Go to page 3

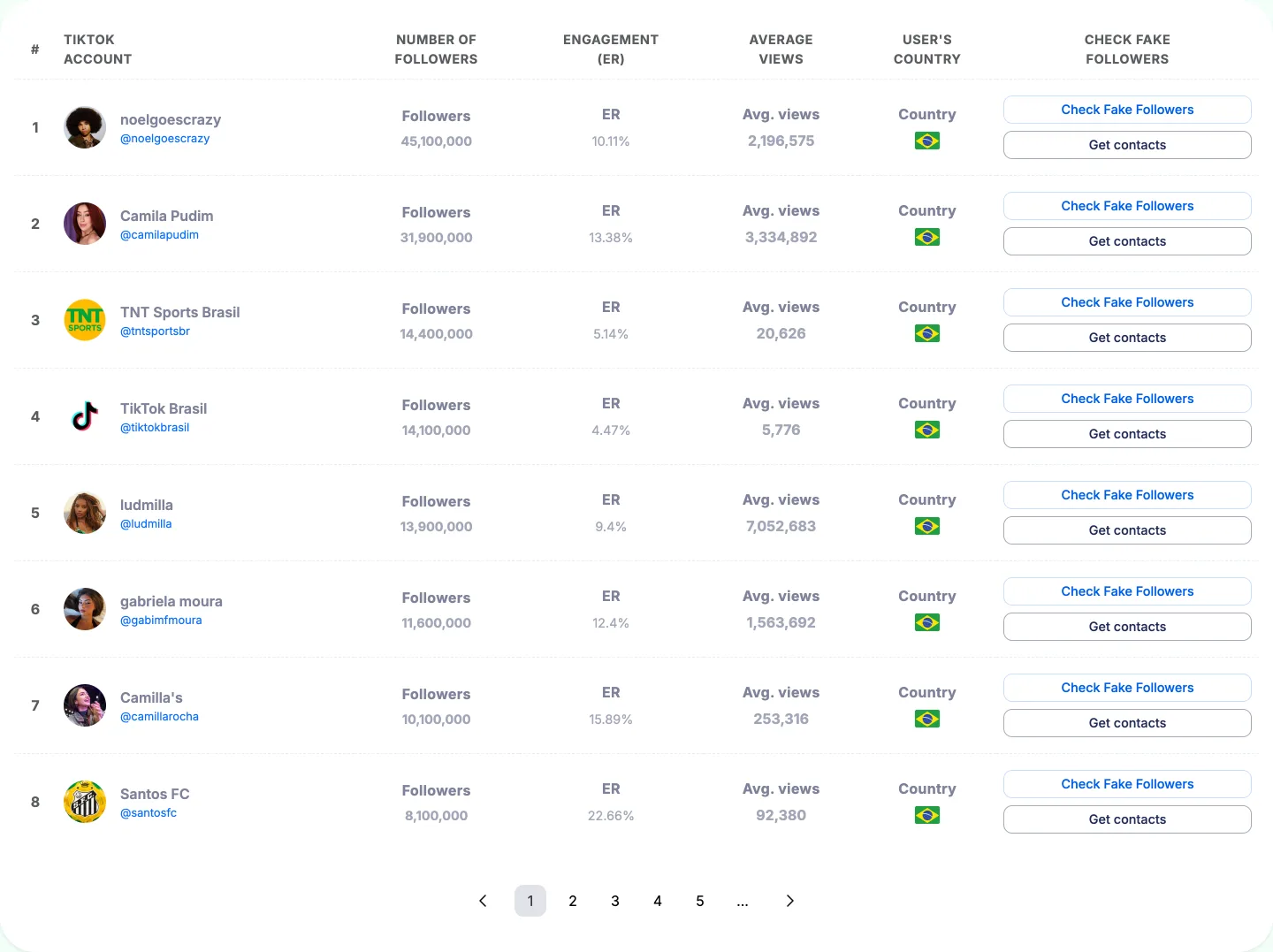pos(615,901)
